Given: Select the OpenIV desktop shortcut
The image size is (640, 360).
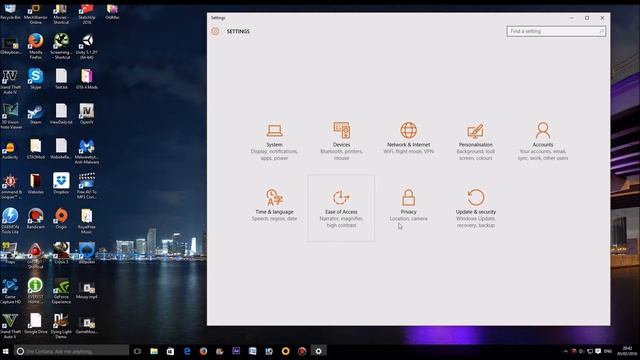Looking at the screenshot, I should (x=87, y=114).
